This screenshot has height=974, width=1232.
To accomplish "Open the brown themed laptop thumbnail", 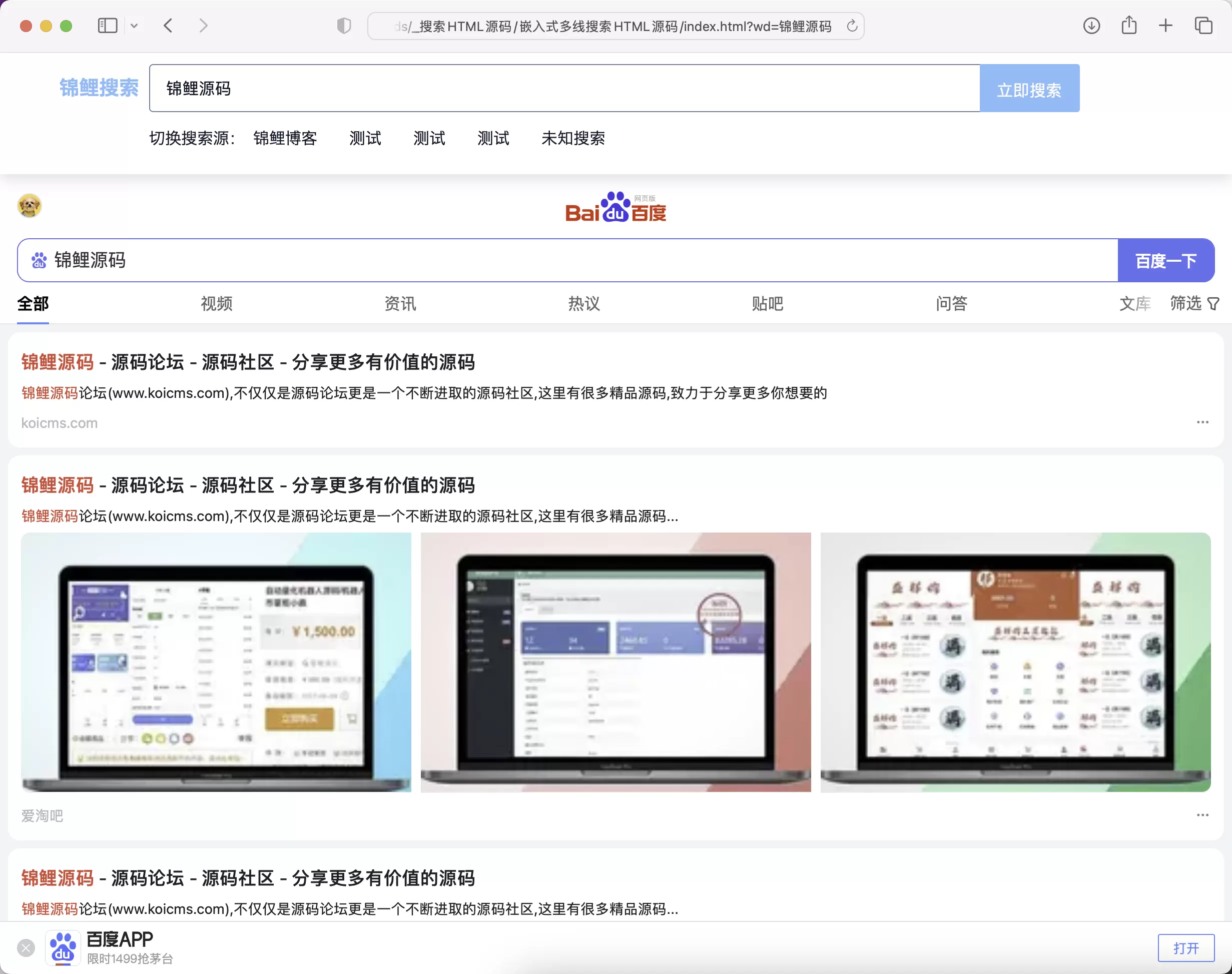I will tap(1015, 662).
